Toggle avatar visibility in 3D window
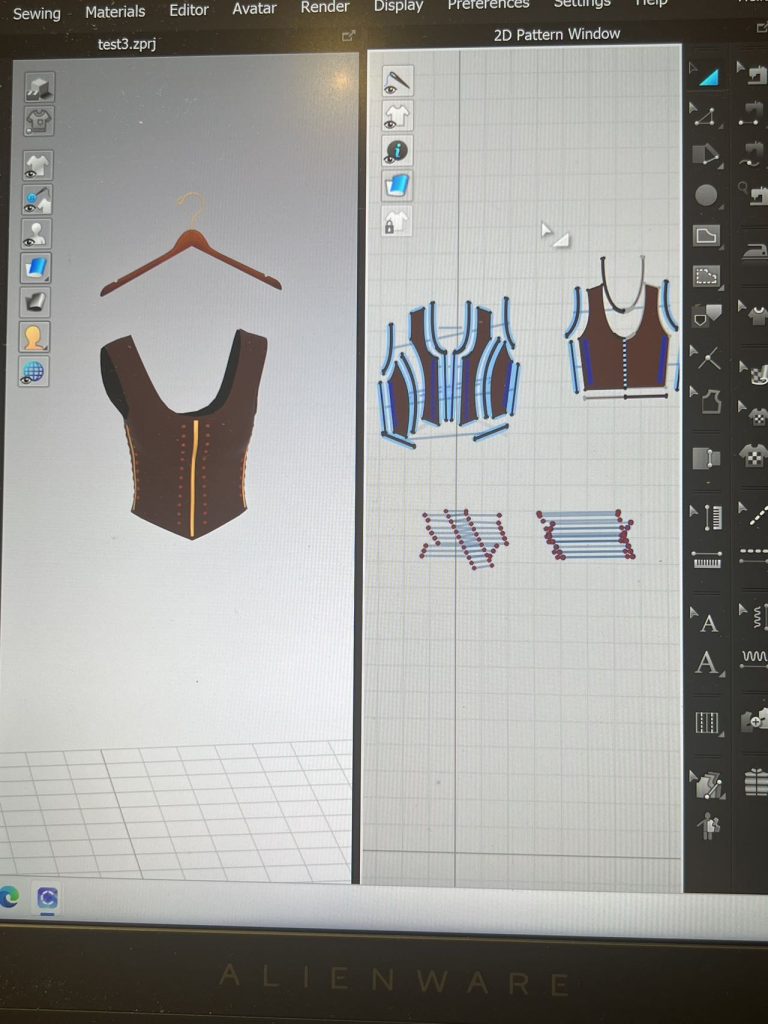This screenshot has width=768, height=1024. 38,233
